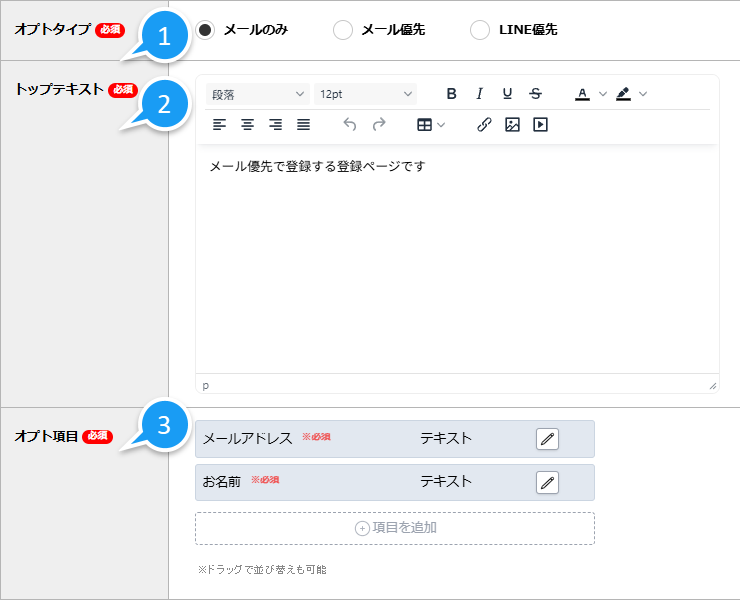The image size is (740, 600).
Task: Toggle underline formatting
Action: pos(507,94)
